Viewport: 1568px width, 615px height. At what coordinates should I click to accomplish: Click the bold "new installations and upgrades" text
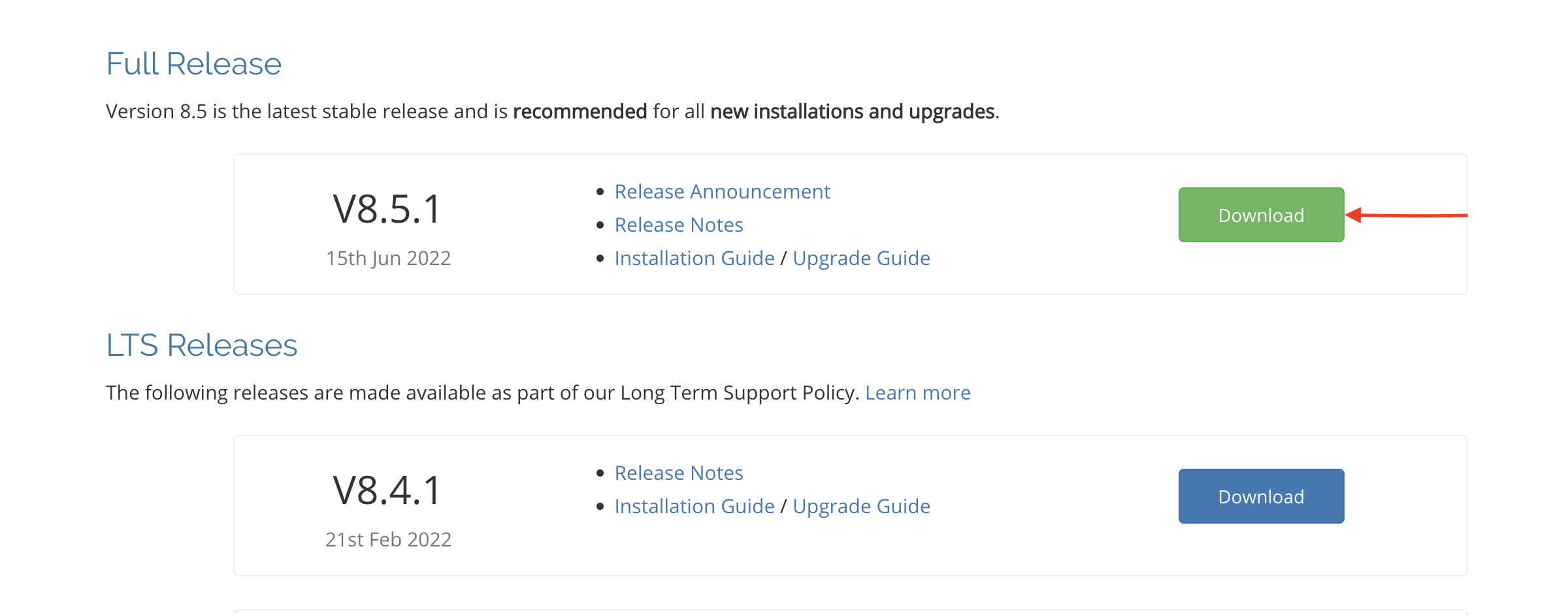coord(852,112)
